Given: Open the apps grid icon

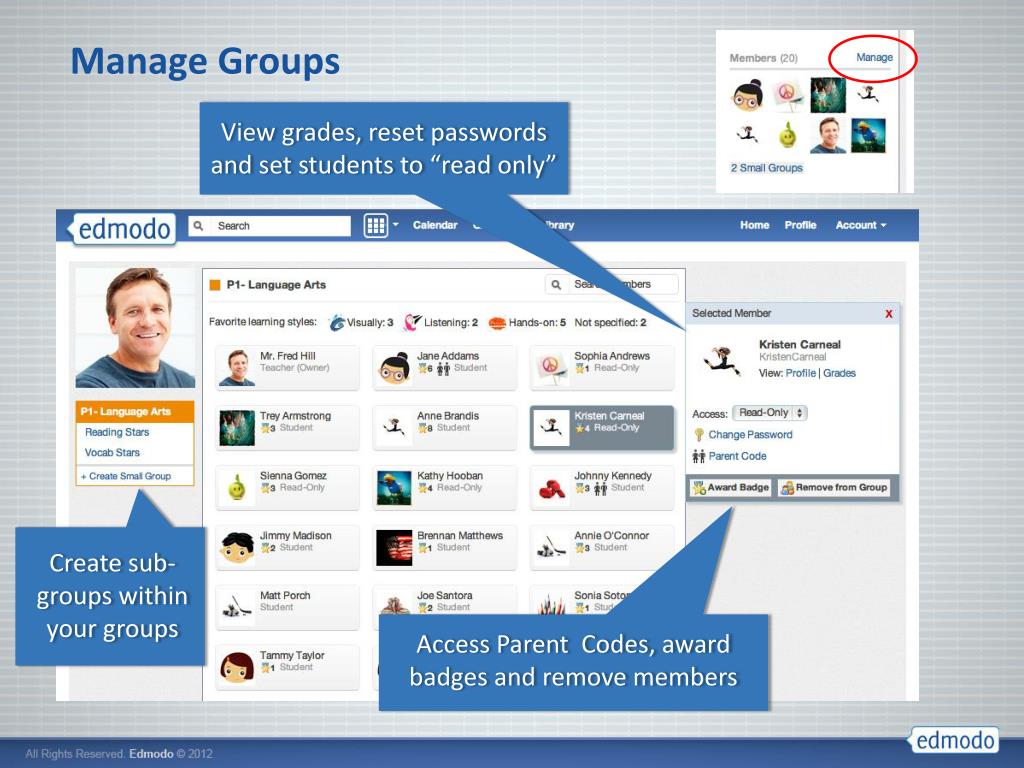Looking at the screenshot, I should [x=376, y=226].
